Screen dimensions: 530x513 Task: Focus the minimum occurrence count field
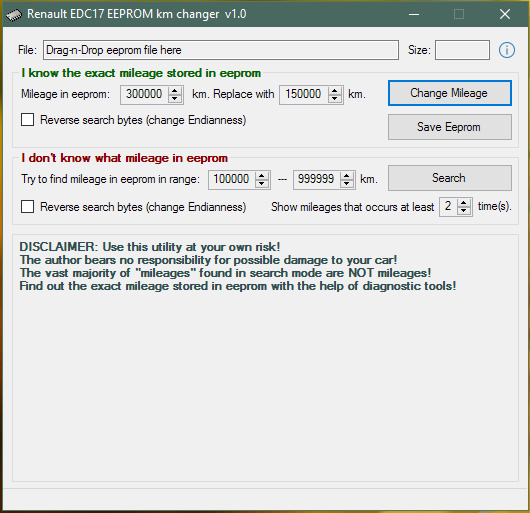pos(448,206)
